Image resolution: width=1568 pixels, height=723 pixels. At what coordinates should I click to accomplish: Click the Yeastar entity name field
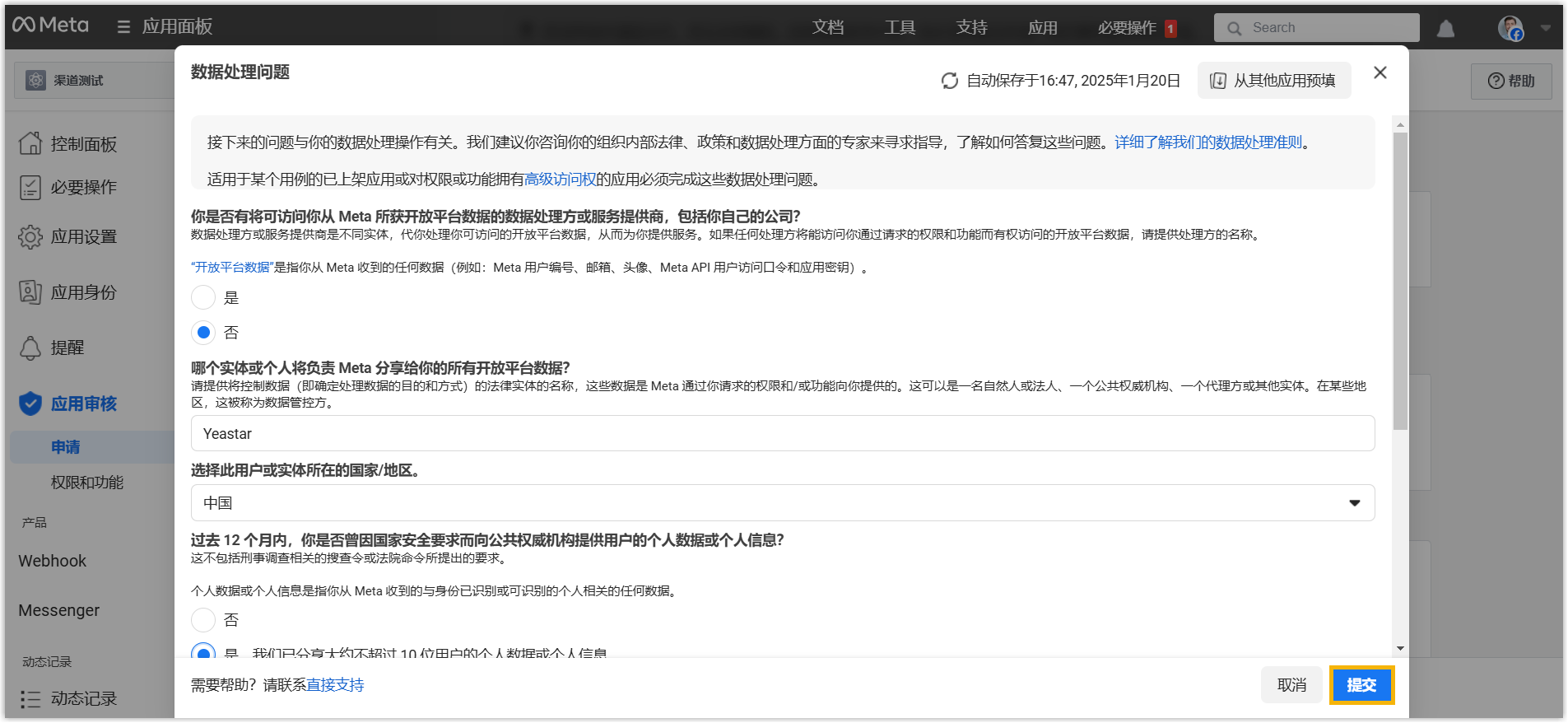coord(782,434)
